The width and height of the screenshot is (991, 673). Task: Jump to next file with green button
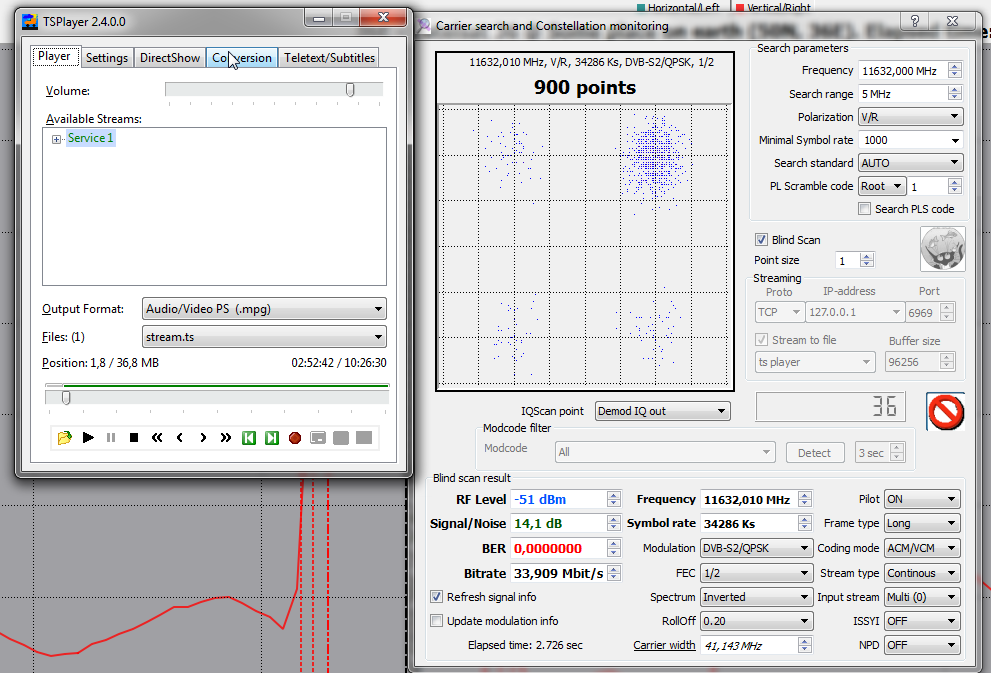coord(272,438)
